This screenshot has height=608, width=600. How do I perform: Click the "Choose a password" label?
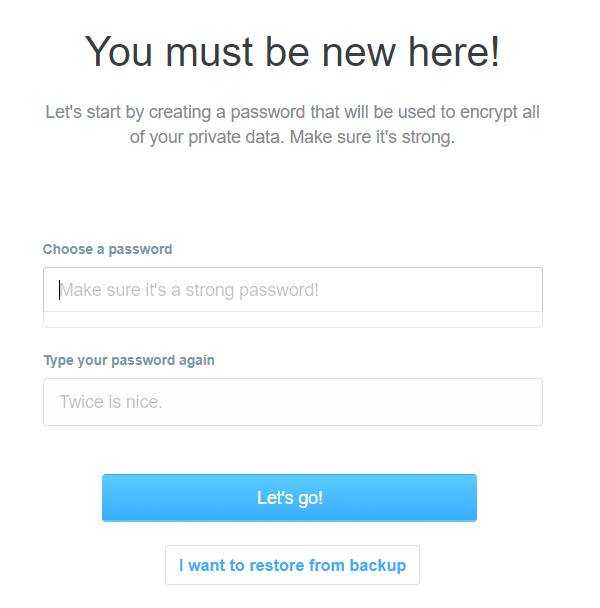[108, 249]
